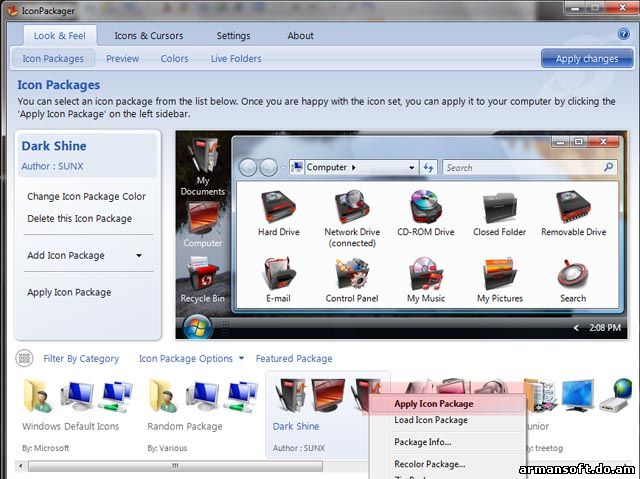Select the Closed Folder icon
This screenshot has width=640, height=479.
coord(500,208)
